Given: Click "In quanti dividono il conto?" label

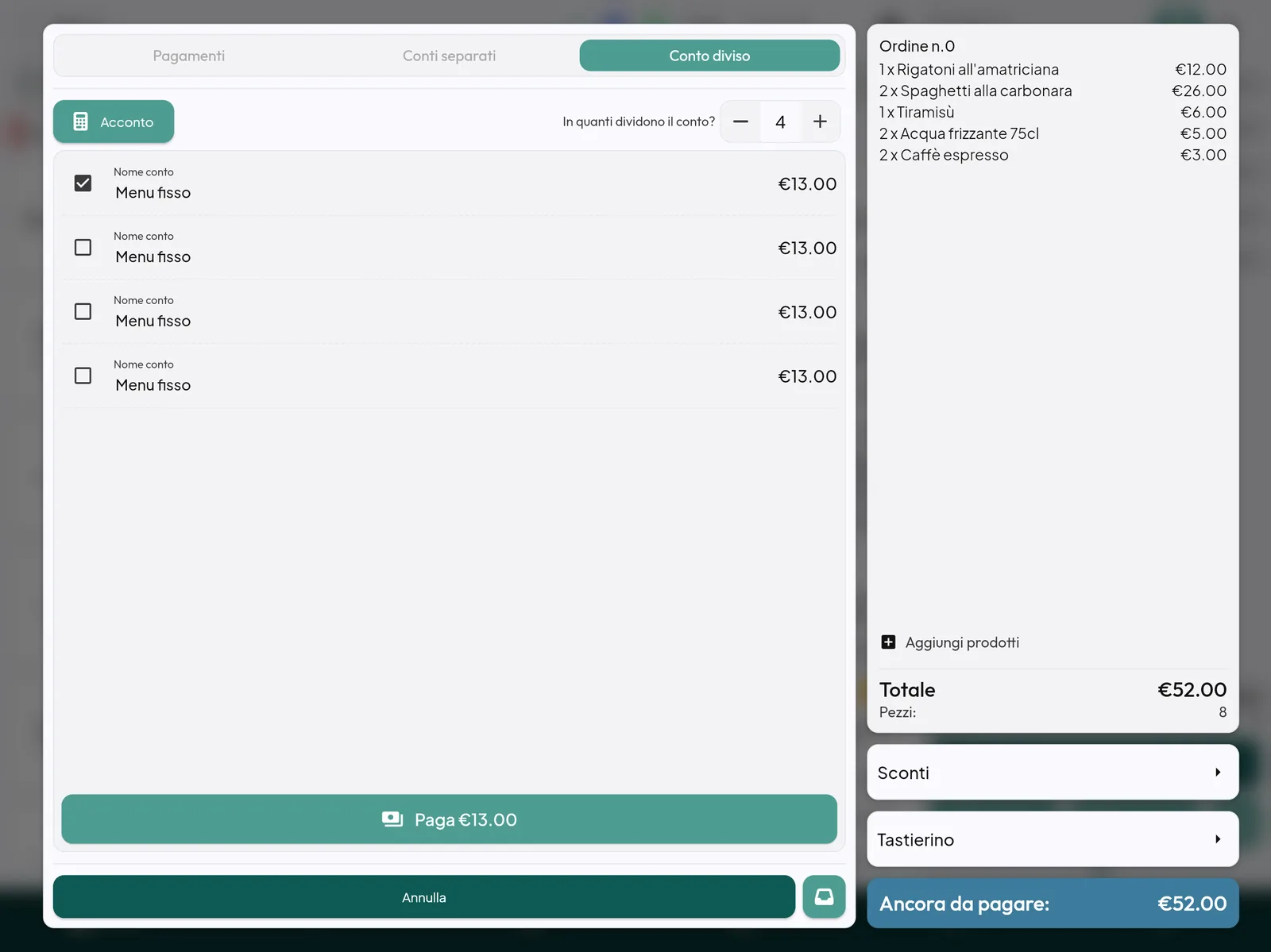Looking at the screenshot, I should 639,121.
